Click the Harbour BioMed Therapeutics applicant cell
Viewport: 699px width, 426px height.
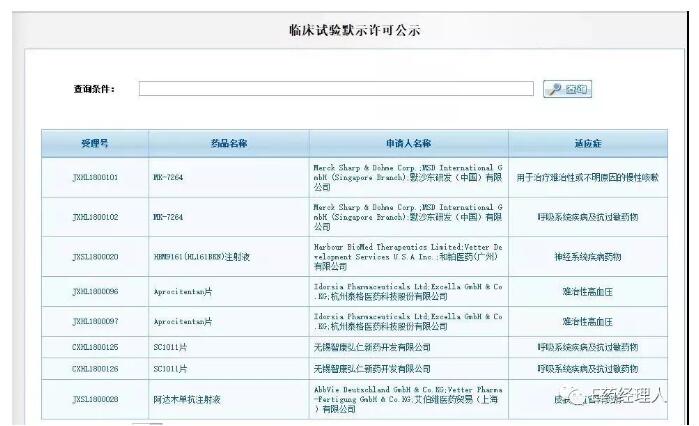click(x=408, y=257)
